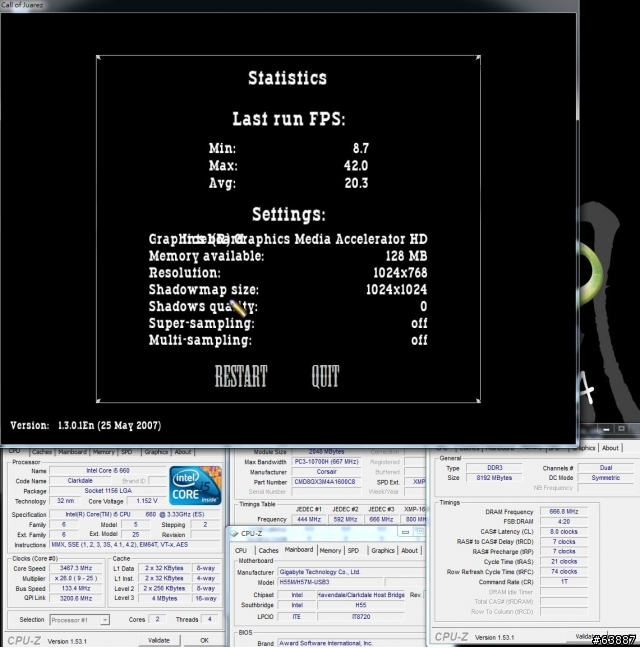
Task: Switch to Memory tab in Mainboard CPU-Z window
Action: [330, 550]
